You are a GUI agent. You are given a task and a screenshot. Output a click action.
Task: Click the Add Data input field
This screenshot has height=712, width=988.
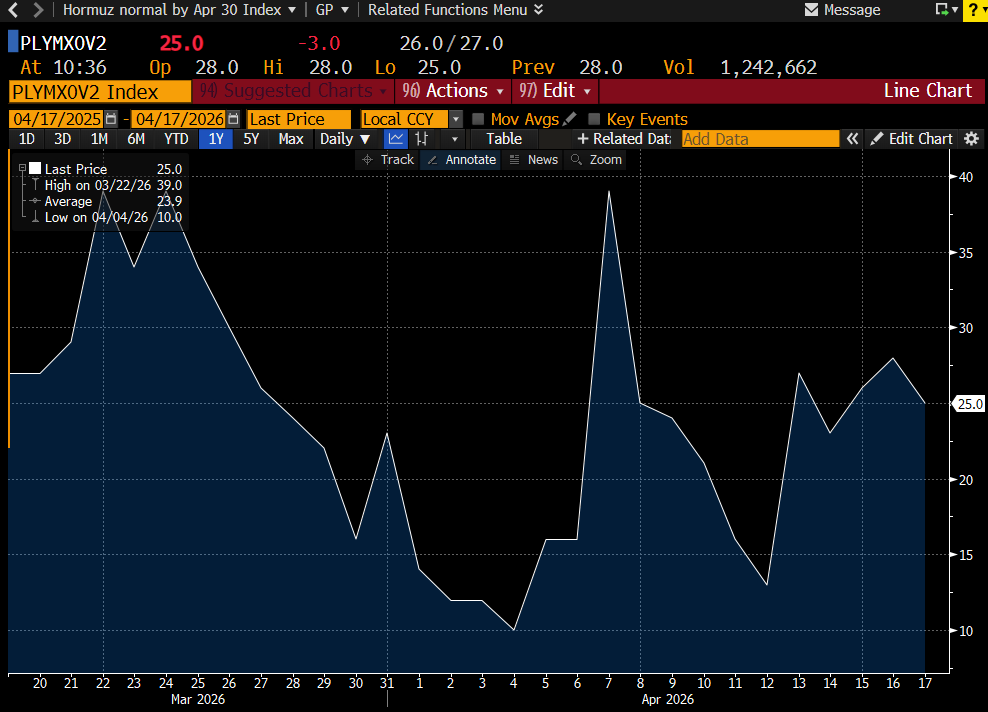[760, 139]
